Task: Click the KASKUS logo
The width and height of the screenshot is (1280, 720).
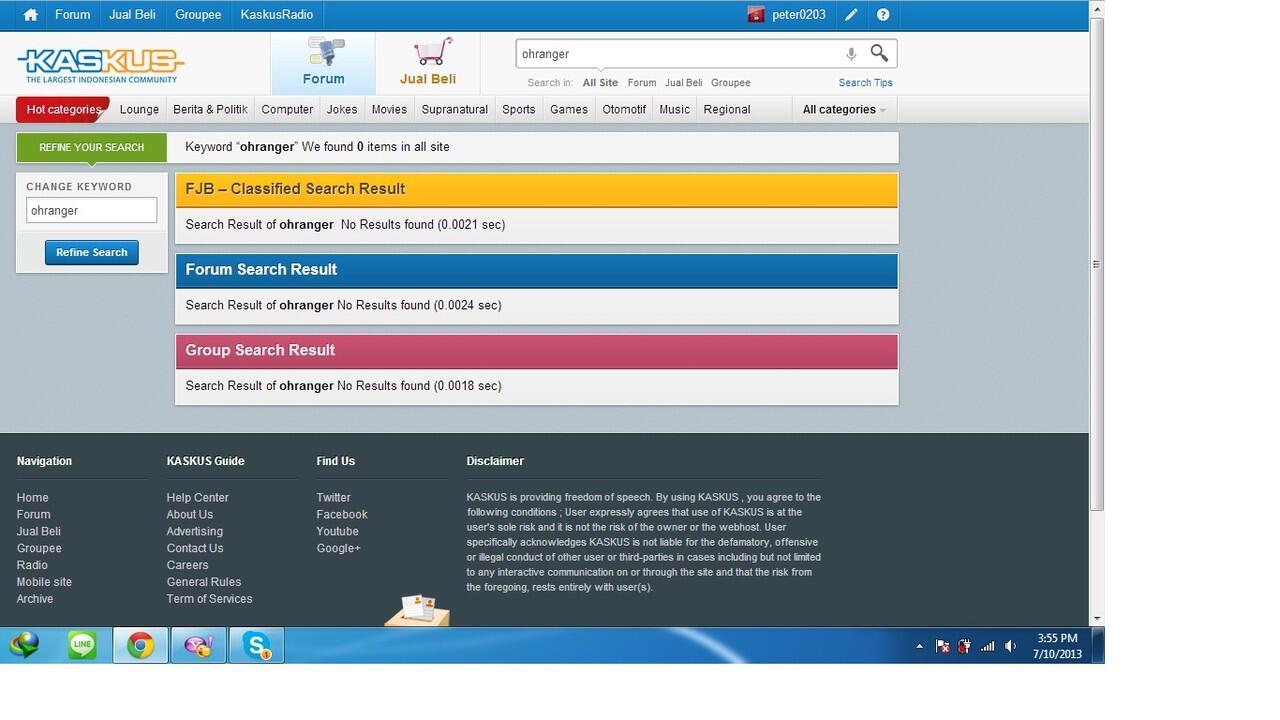Action: click(100, 65)
